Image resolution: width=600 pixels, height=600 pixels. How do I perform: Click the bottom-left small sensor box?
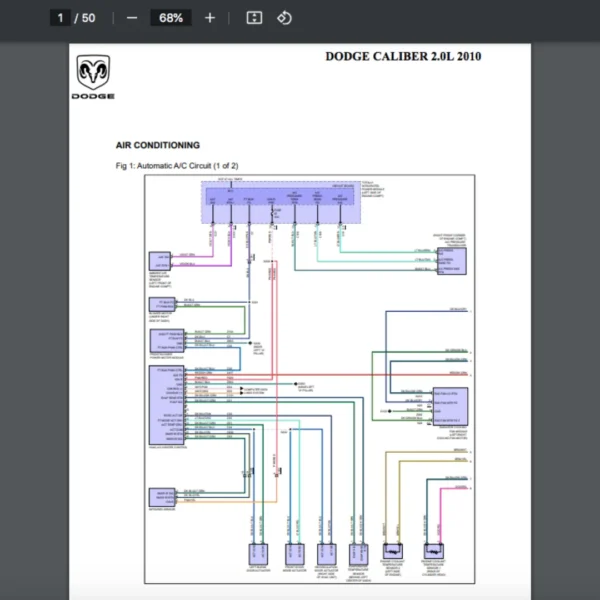(x=160, y=496)
